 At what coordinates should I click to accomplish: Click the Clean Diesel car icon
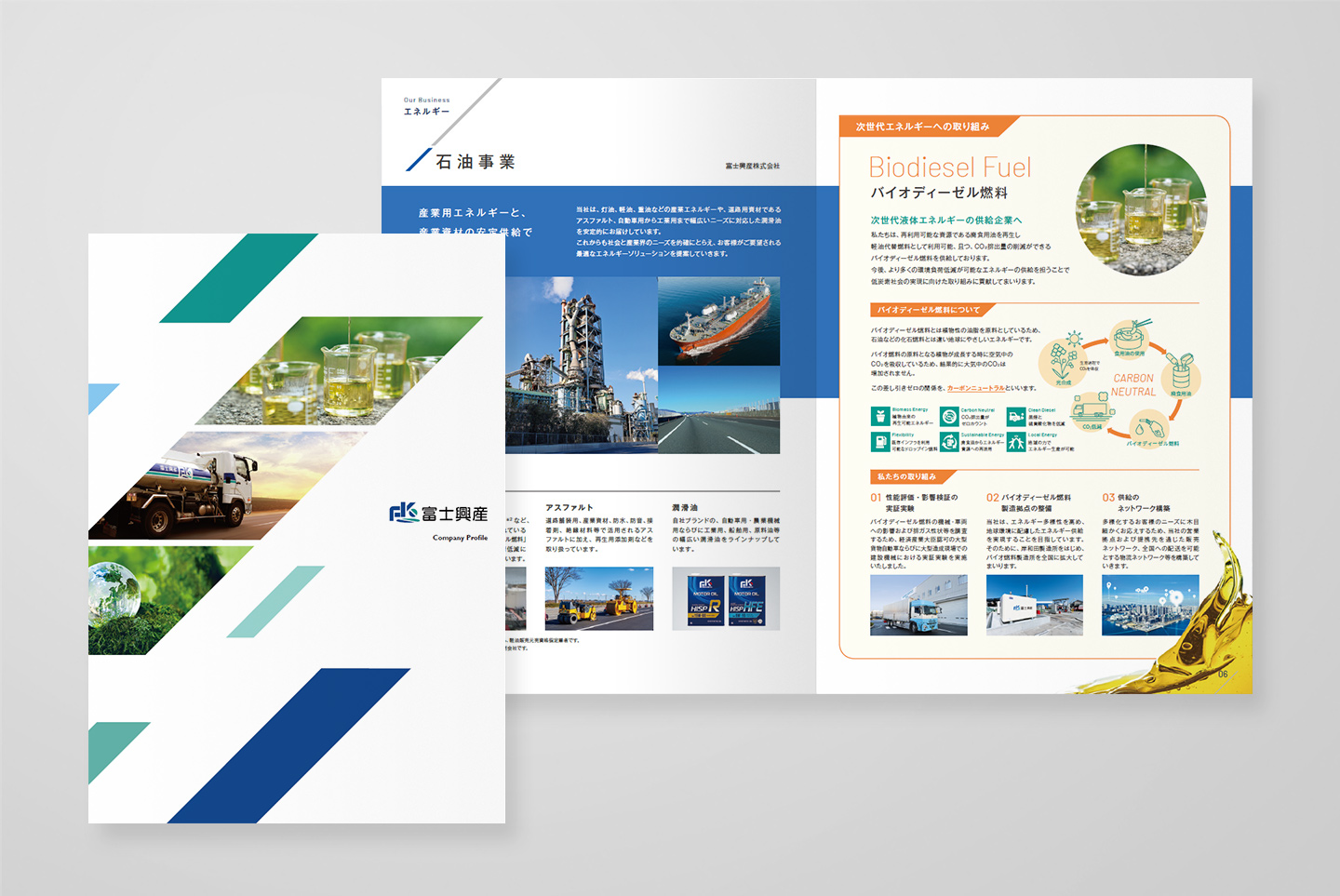1016,416
